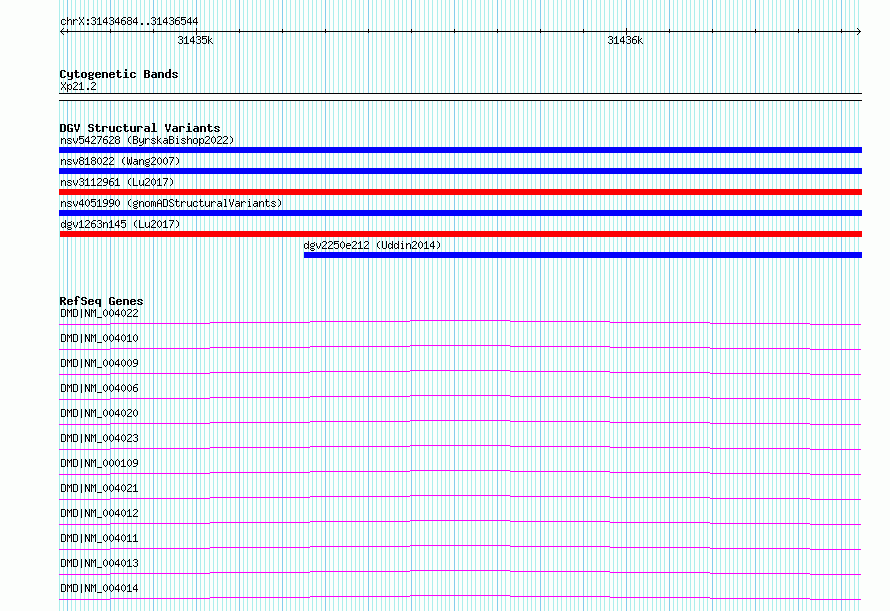Click the right arrow on the ruler

(x=859, y=32)
